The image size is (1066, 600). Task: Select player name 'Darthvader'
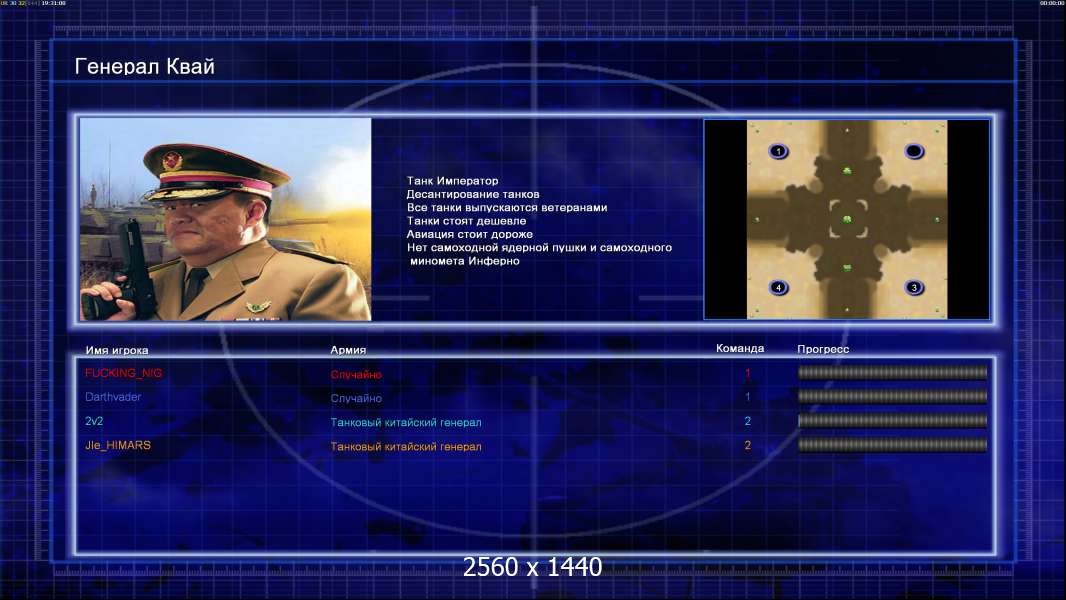[x=113, y=397]
